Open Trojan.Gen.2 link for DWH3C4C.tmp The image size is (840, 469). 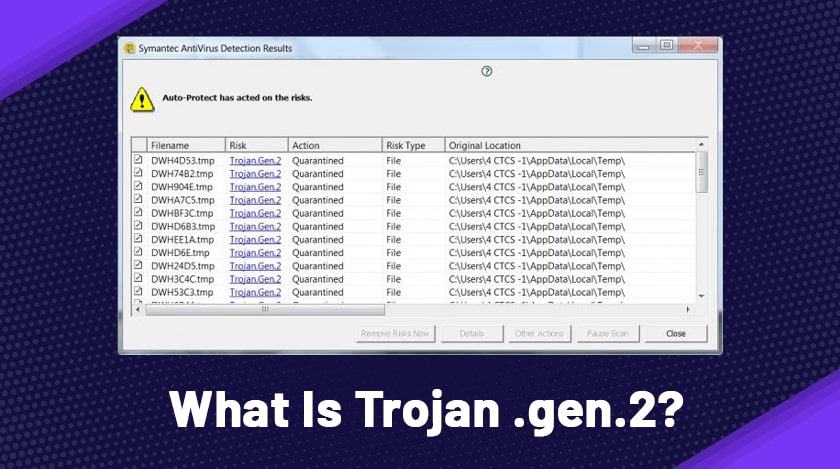tap(255, 279)
